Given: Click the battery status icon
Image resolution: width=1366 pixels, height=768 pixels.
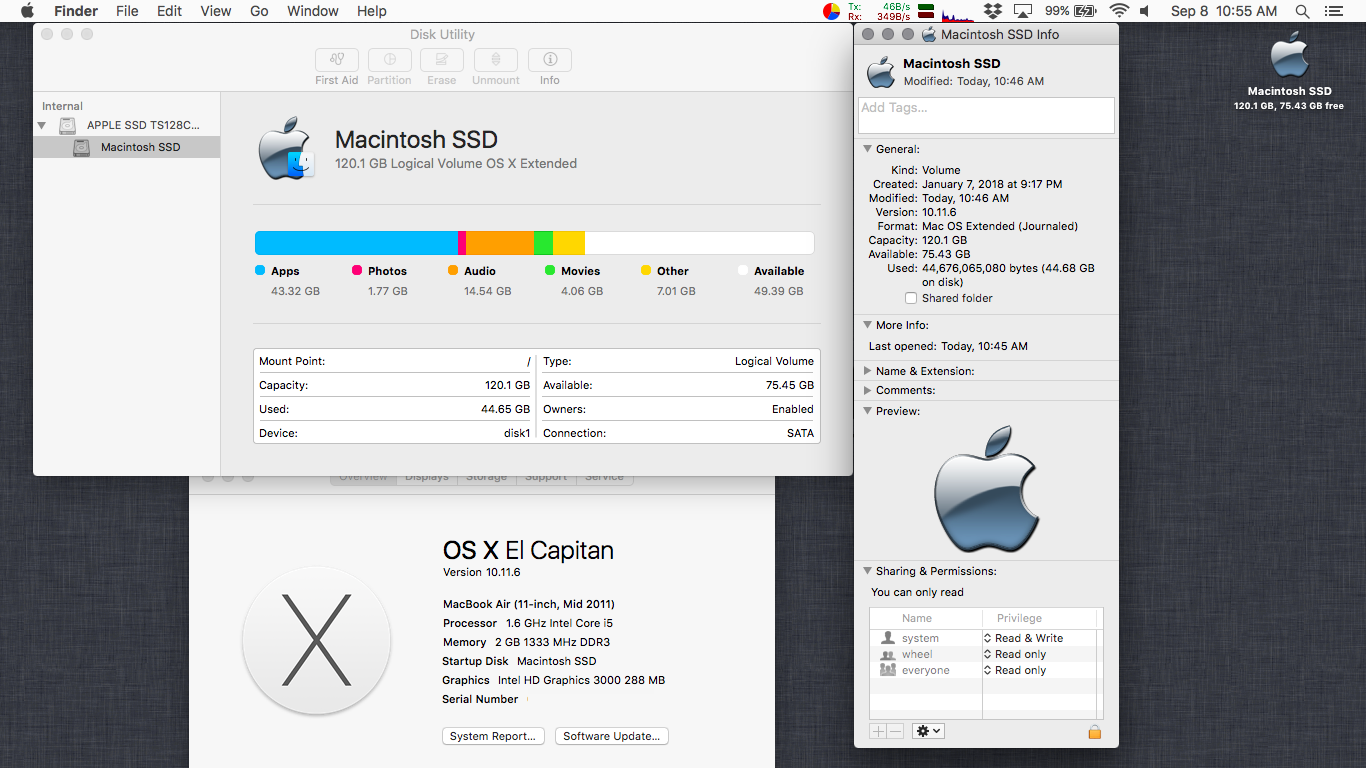Looking at the screenshot, I should [1071, 11].
